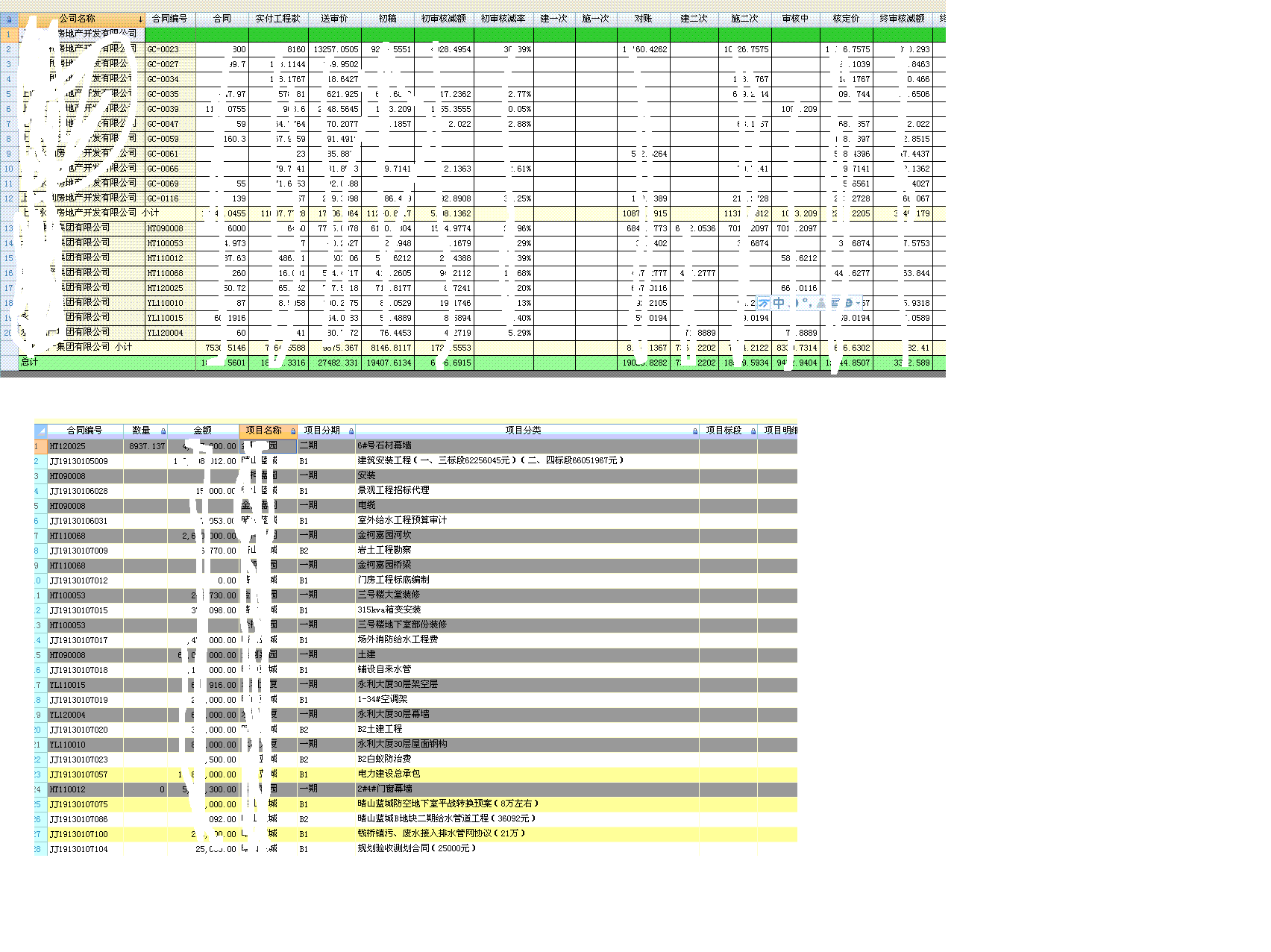Select the 终审核减额 column header

coord(902,19)
